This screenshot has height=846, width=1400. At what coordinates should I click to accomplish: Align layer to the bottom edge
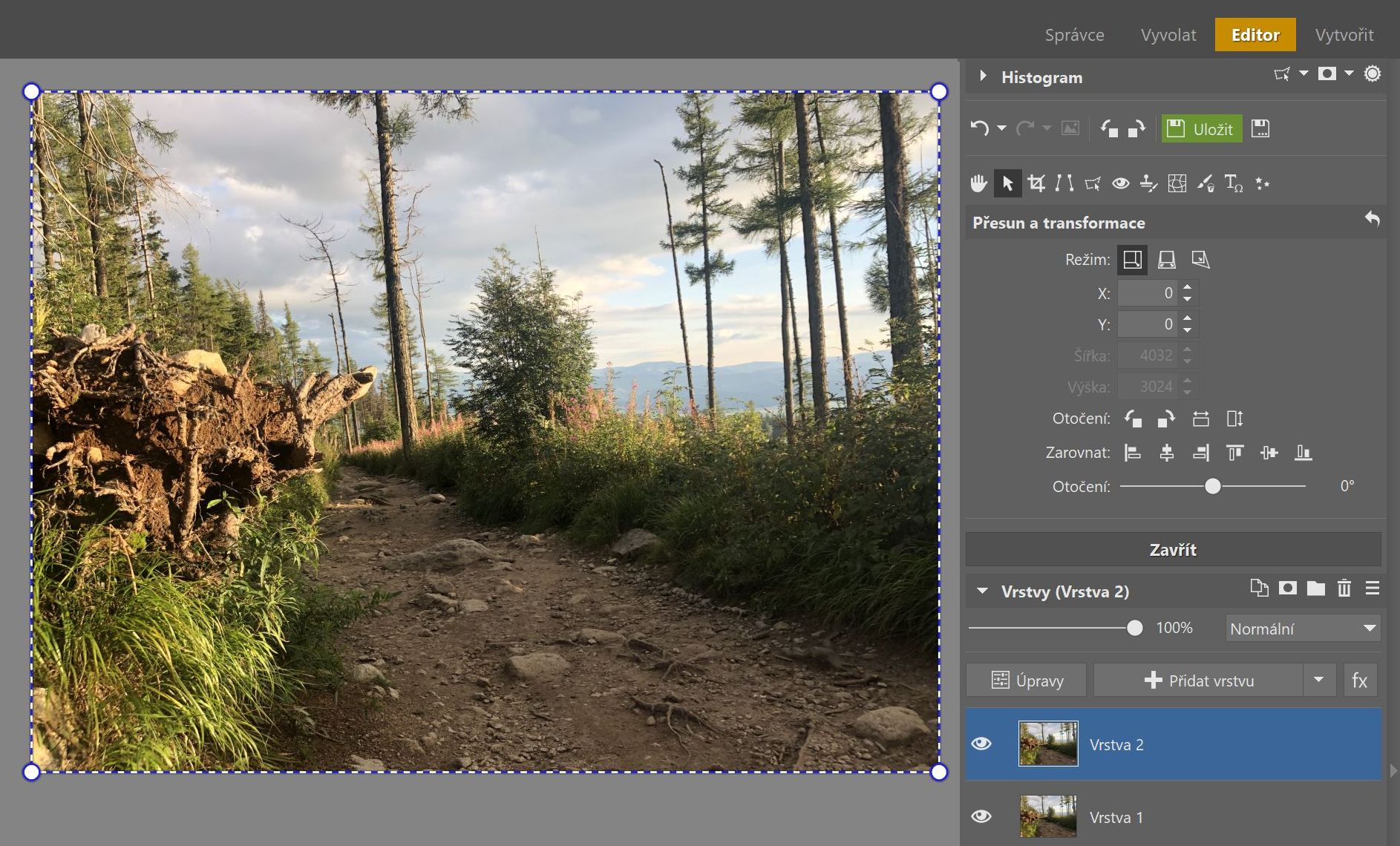pos(1303,453)
